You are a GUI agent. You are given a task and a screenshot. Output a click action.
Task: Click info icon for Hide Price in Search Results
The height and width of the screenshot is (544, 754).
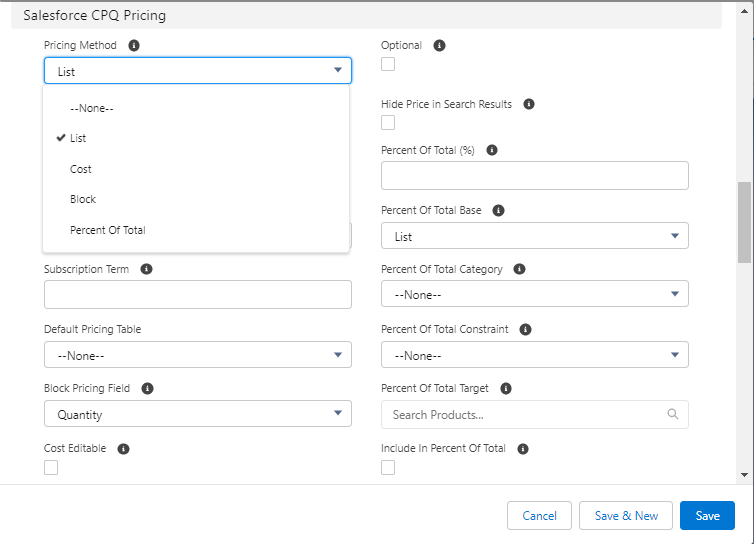pyautogui.click(x=529, y=104)
